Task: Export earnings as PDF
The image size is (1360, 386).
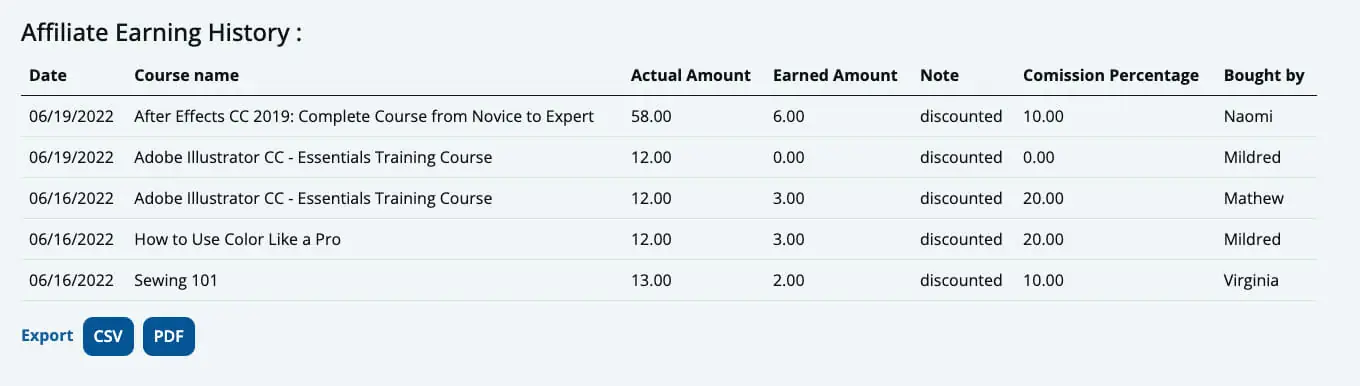Action: pos(169,336)
